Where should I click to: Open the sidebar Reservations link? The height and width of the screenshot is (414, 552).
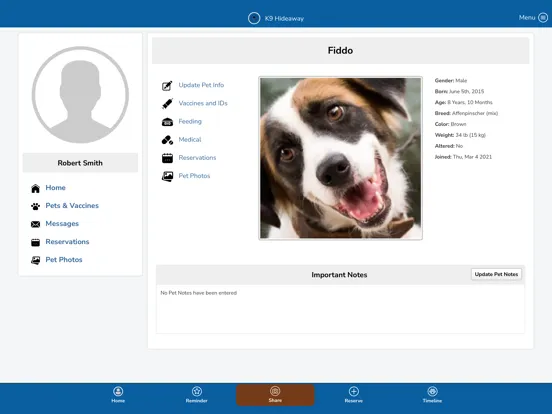67,242
